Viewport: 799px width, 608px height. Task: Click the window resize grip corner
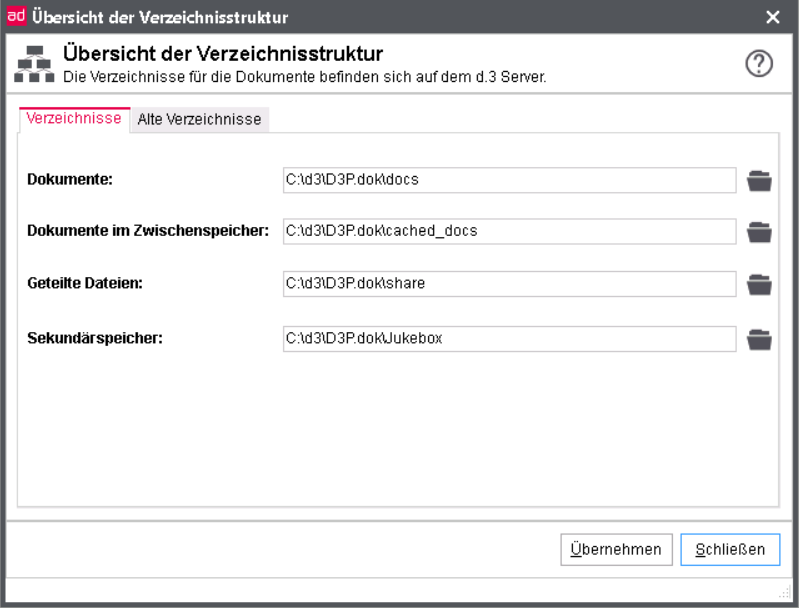[x=784, y=592]
